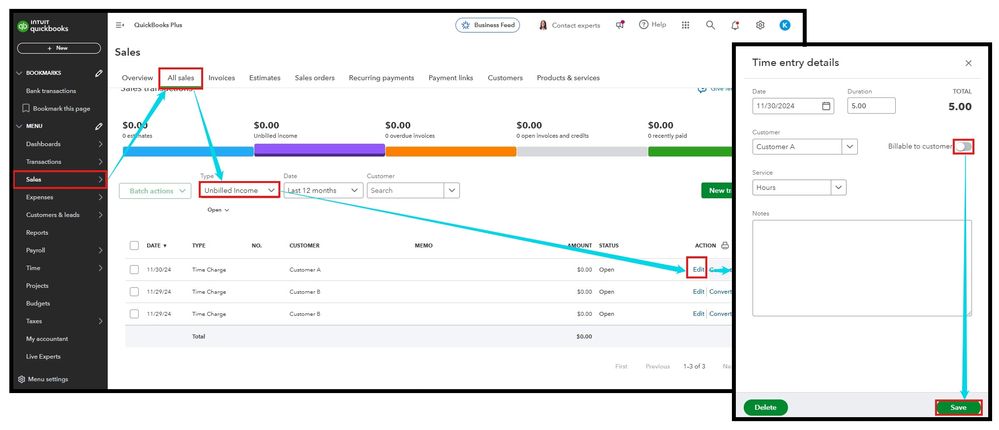Collapse the MENU section

pos(19,126)
